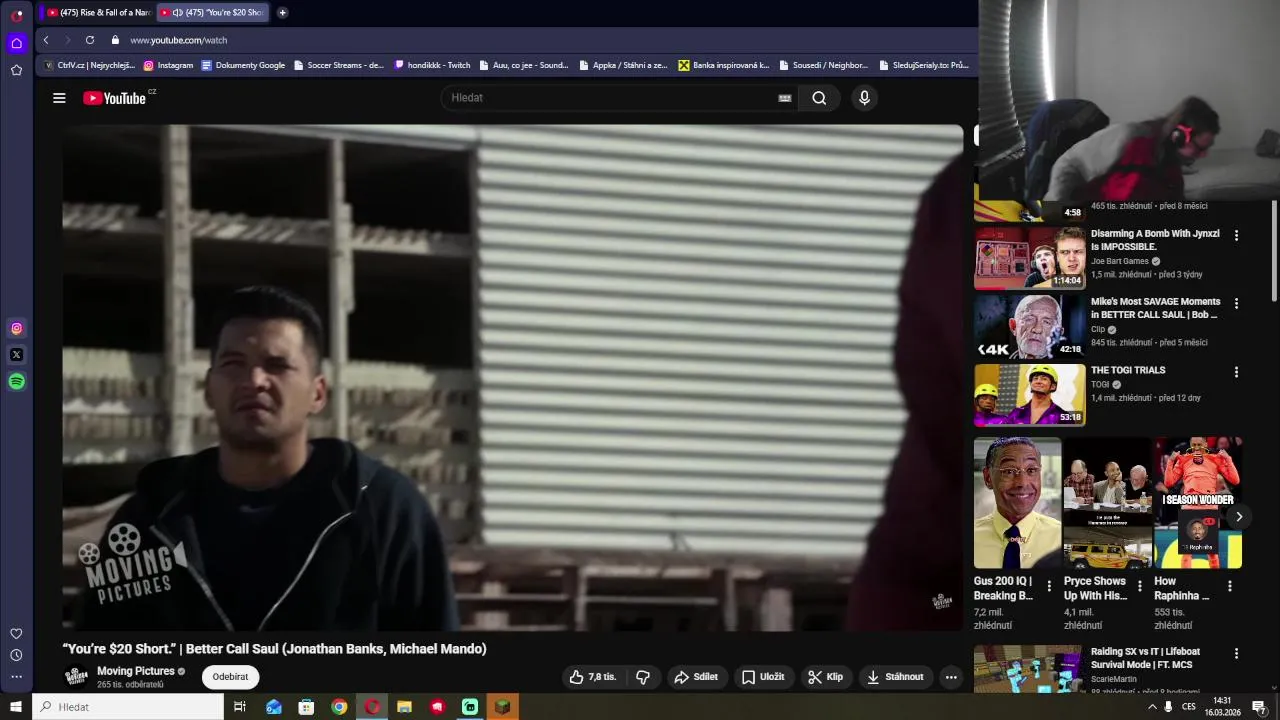
Task: Open Instagram bookmark in bookmarks bar
Action: click(168, 65)
